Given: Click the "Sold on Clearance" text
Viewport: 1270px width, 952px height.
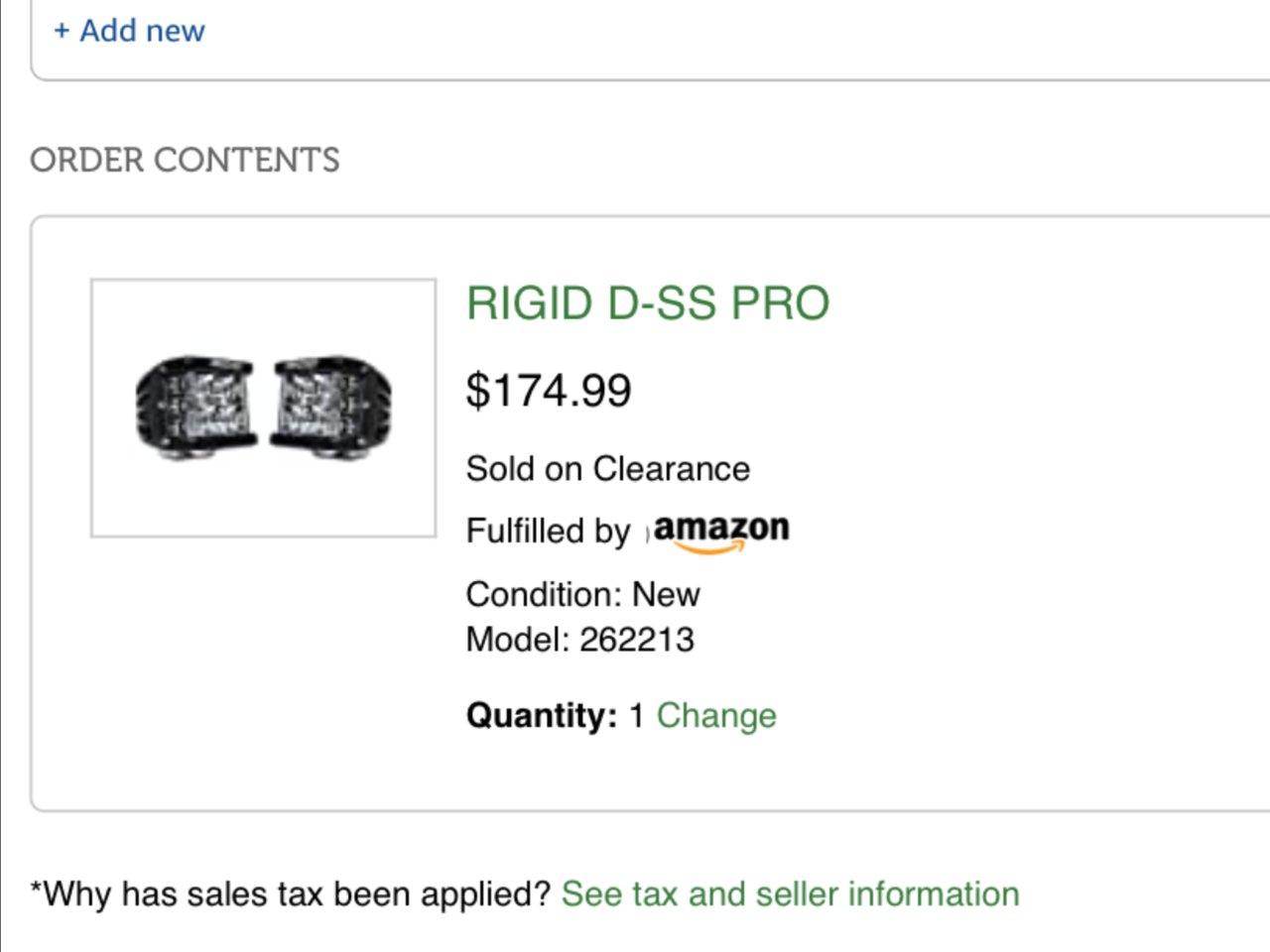Looking at the screenshot, I should (x=608, y=468).
